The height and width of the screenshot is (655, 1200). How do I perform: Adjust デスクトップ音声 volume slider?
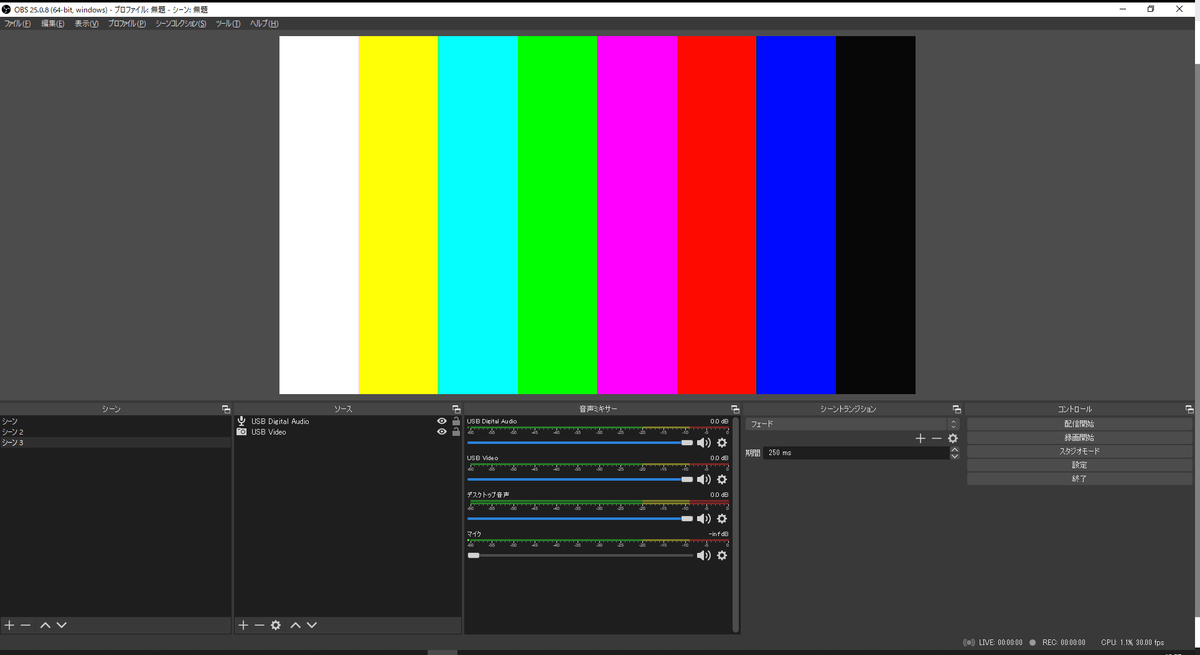click(x=580, y=519)
